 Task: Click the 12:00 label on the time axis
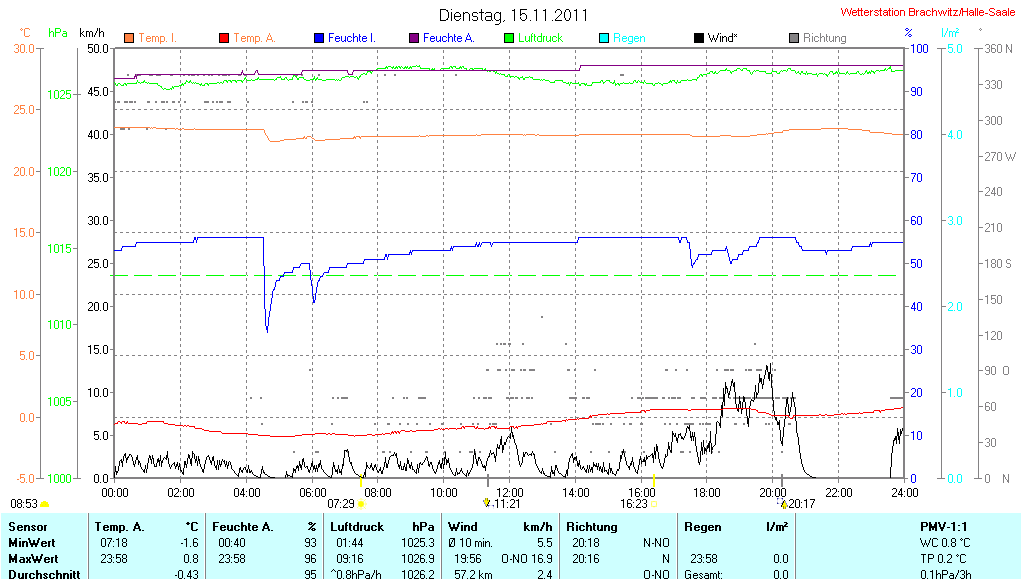pos(510,492)
